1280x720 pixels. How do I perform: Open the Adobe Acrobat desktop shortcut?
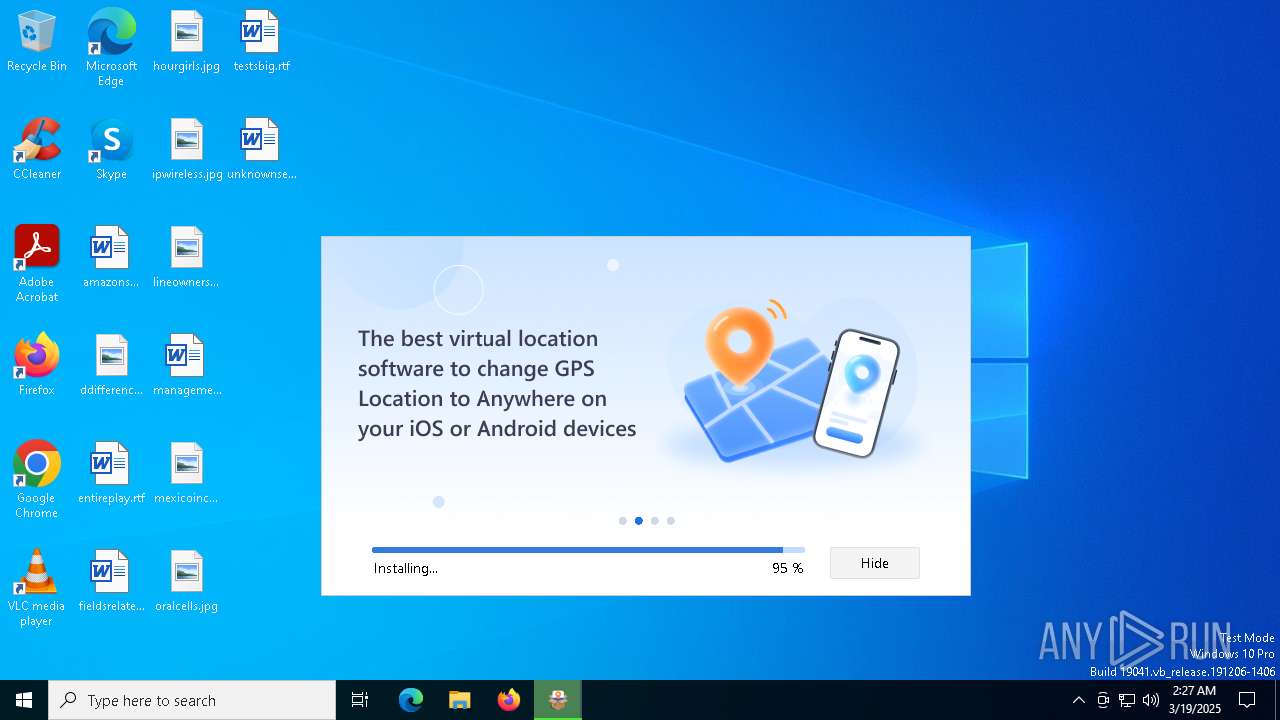click(x=37, y=264)
